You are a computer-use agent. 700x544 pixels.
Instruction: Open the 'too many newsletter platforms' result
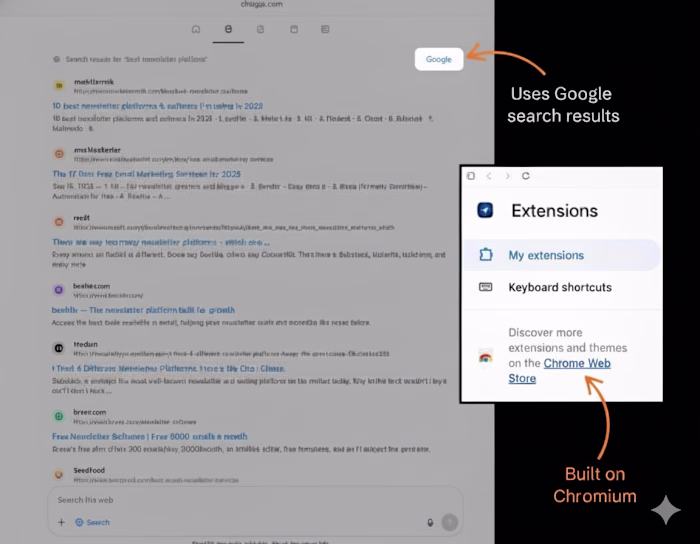pyautogui.click(x=161, y=242)
